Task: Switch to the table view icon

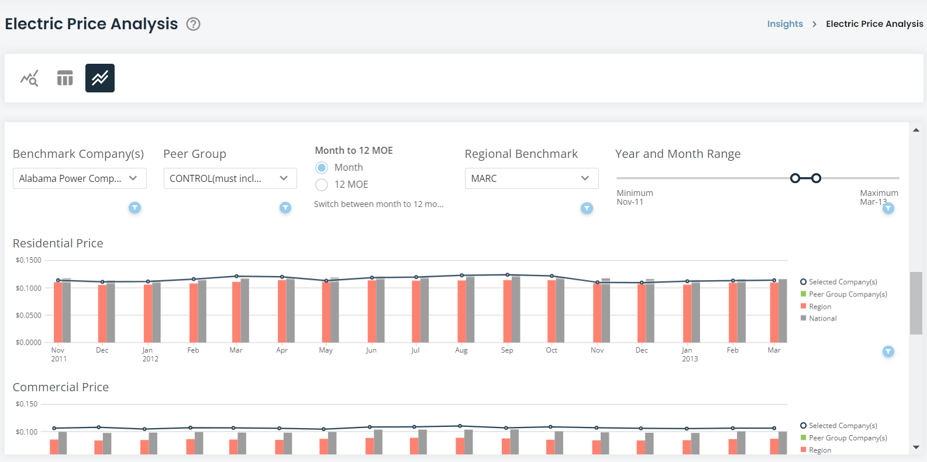Action: coord(64,78)
